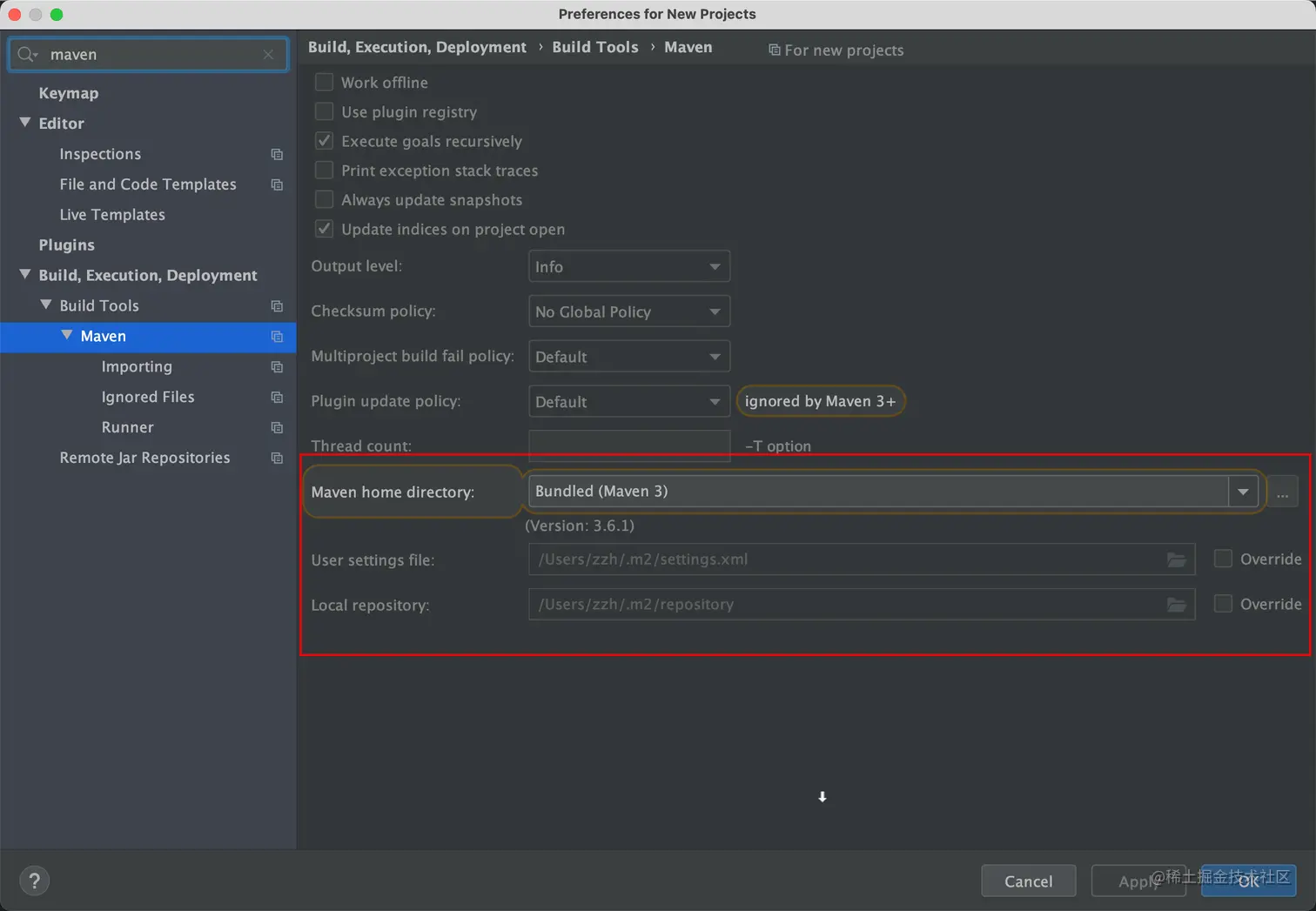Click the Thread count input field
The width and height of the screenshot is (1316, 911).
[x=628, y=445]
